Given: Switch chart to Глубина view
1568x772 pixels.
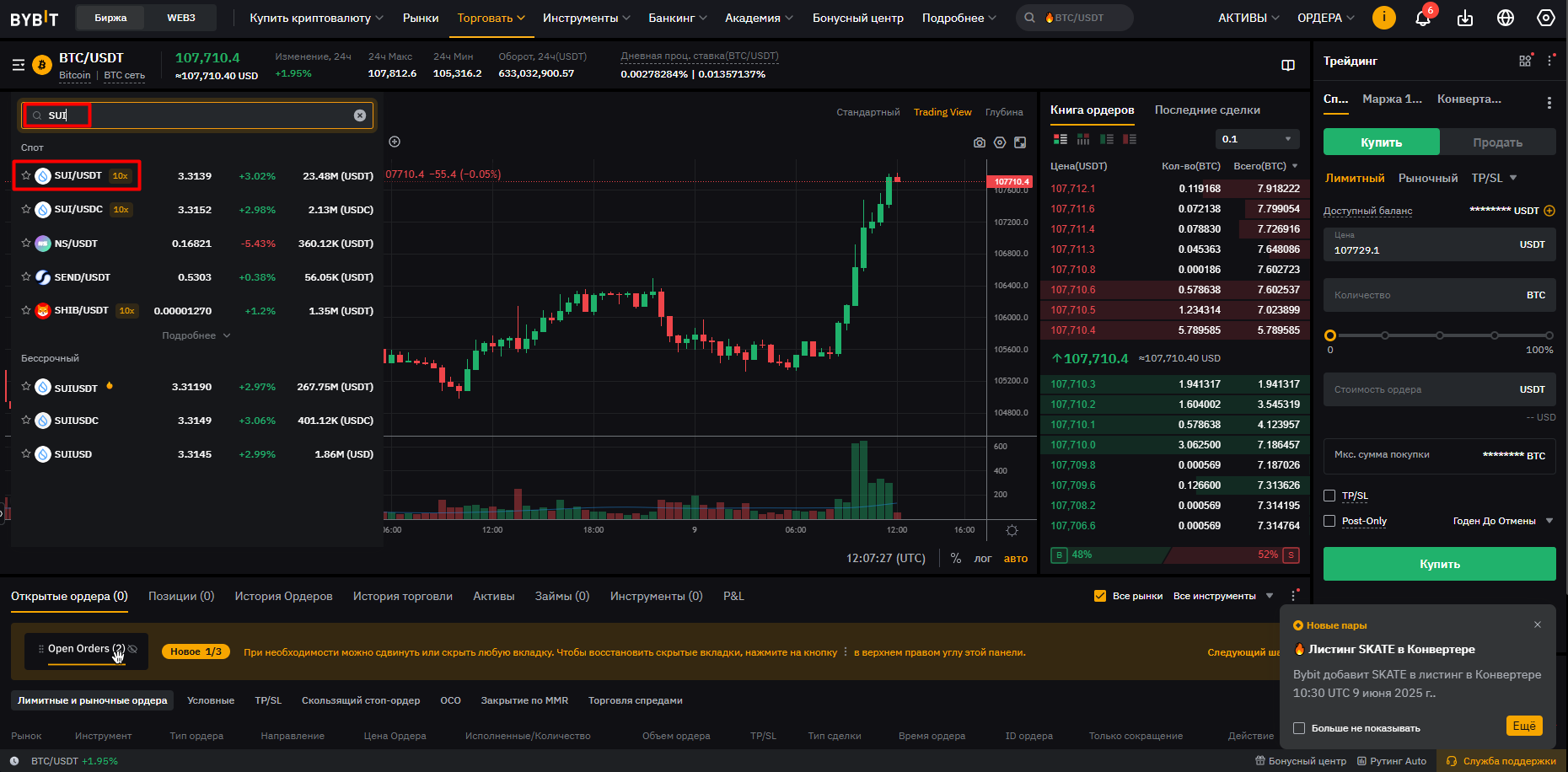Looking at the screenshot, I should [1004, 112].
